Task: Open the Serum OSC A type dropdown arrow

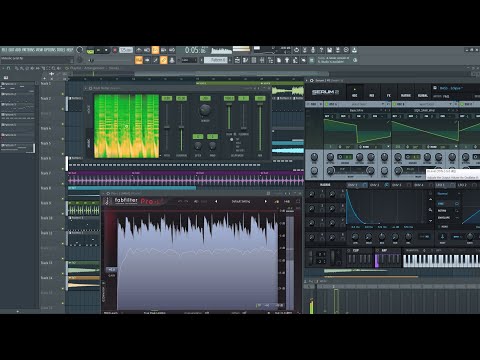Action: [x=382, y=104]
